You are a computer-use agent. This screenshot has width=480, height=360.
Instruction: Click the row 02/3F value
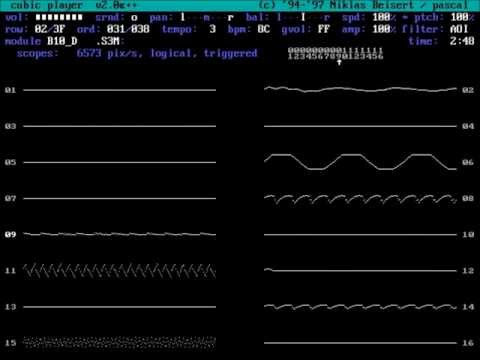point(50,29)
